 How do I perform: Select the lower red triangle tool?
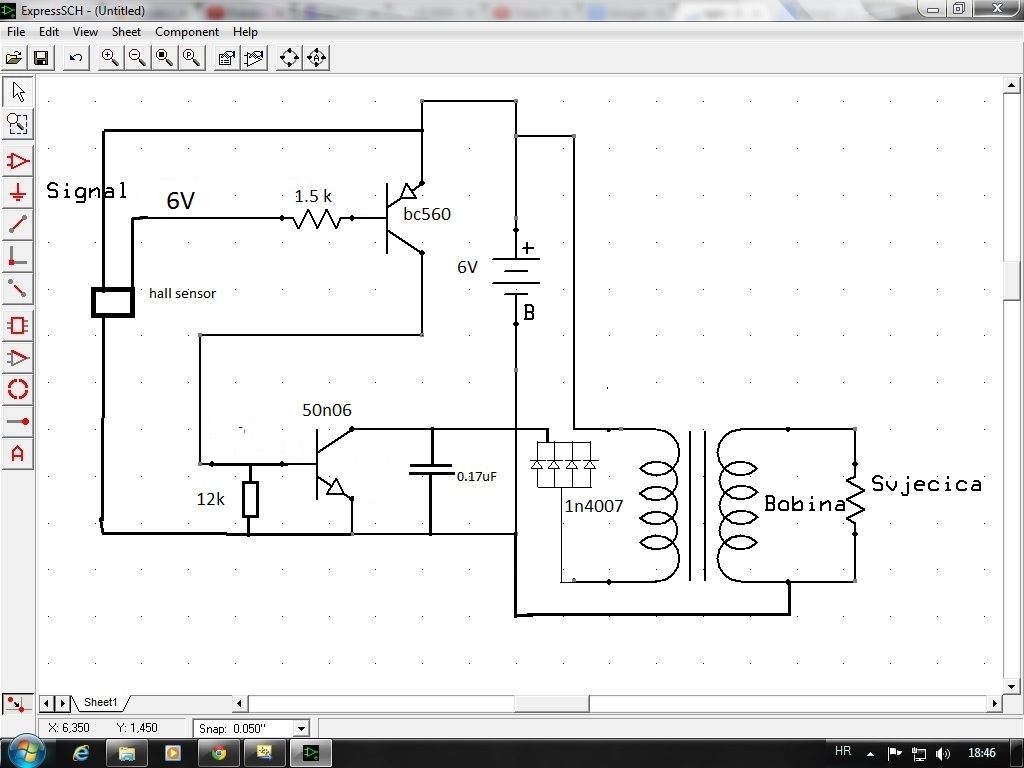18,357
